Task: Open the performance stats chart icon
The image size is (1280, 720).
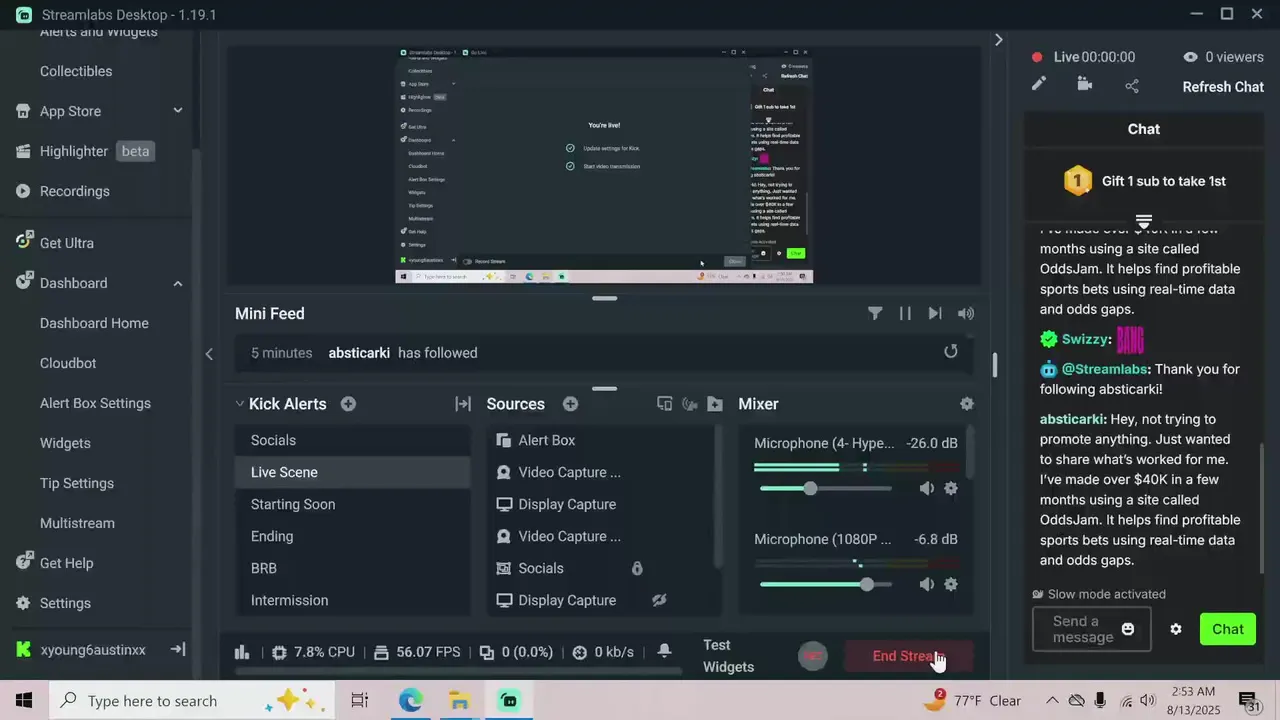Action: pyautogui.click(x=242, y=652)
